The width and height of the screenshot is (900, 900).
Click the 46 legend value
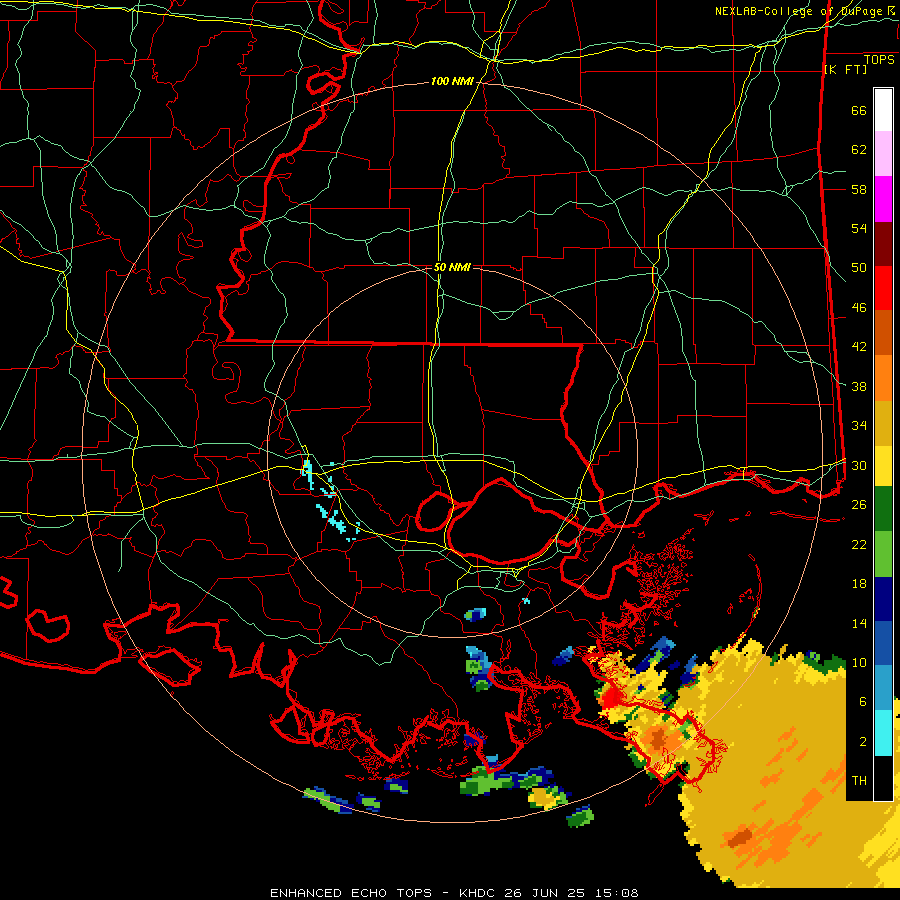pyautogui.click(x=859, y=308)
